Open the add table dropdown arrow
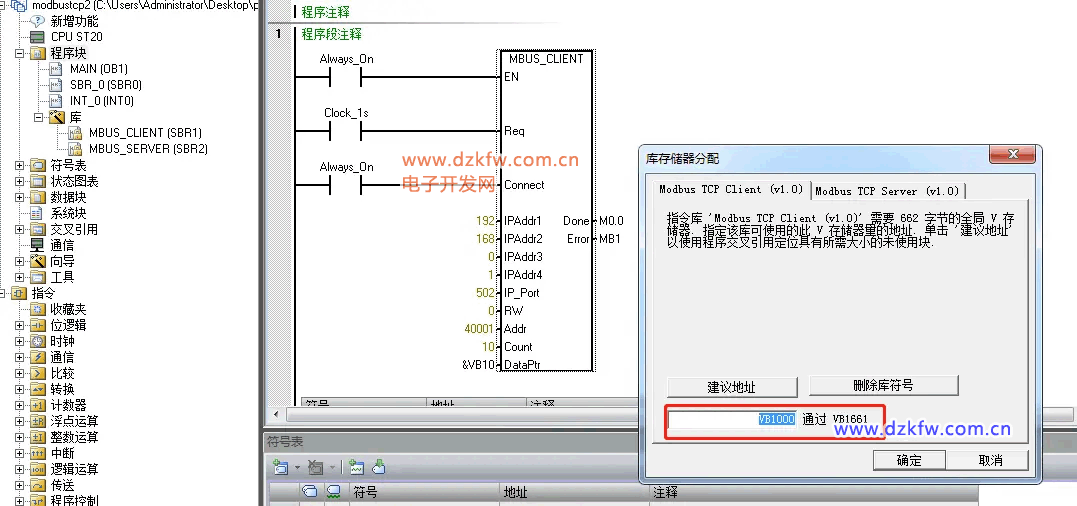 coord(296,467)
